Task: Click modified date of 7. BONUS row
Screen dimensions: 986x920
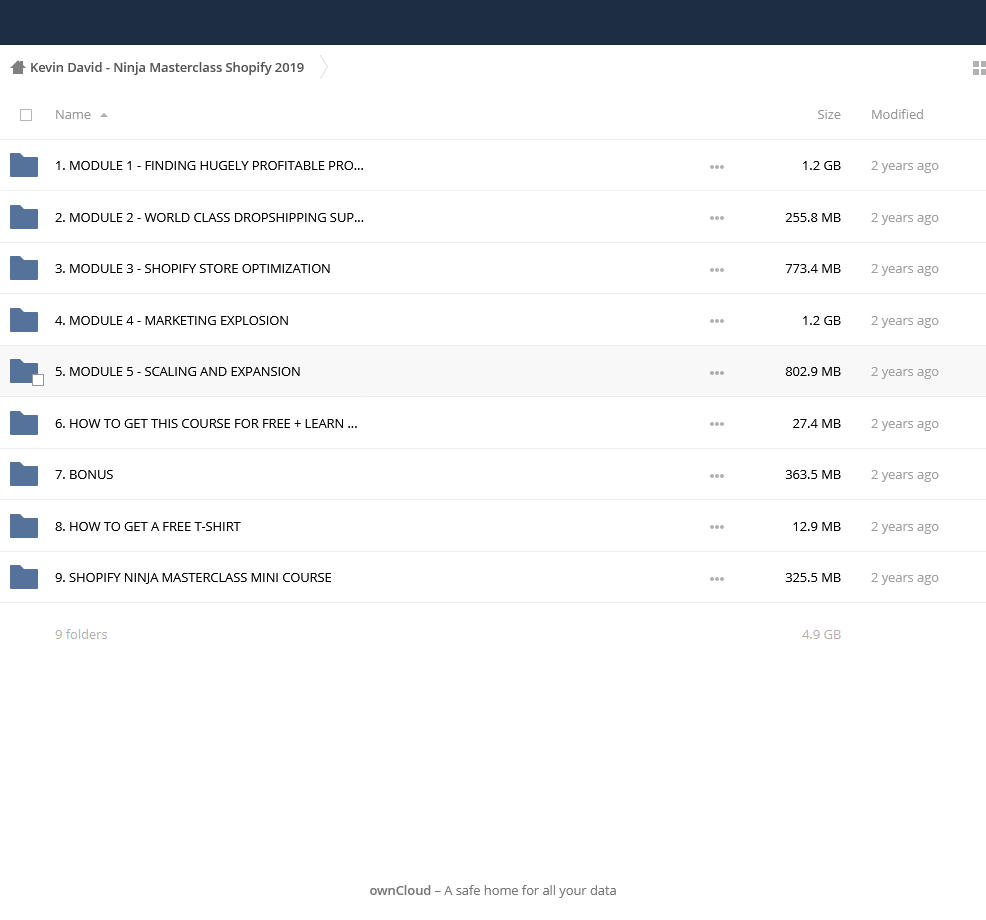Action: 904,474
